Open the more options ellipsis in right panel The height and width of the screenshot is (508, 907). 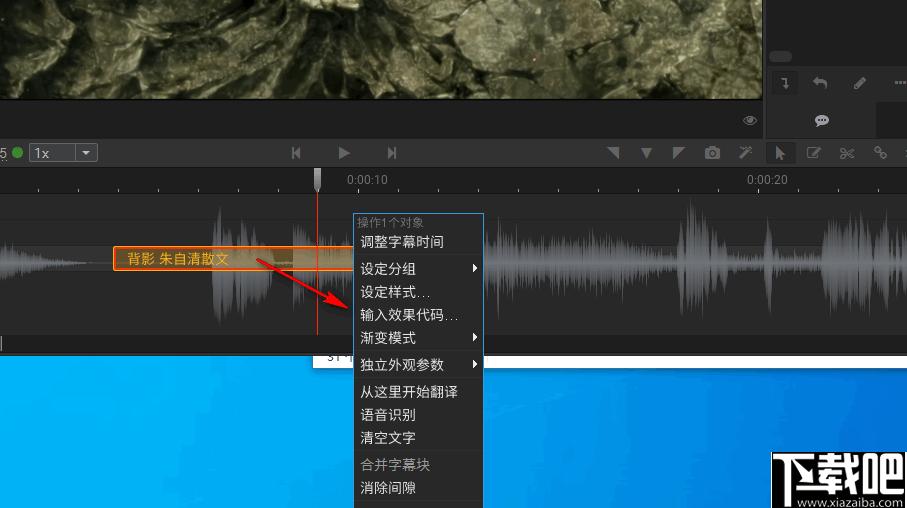900,83
